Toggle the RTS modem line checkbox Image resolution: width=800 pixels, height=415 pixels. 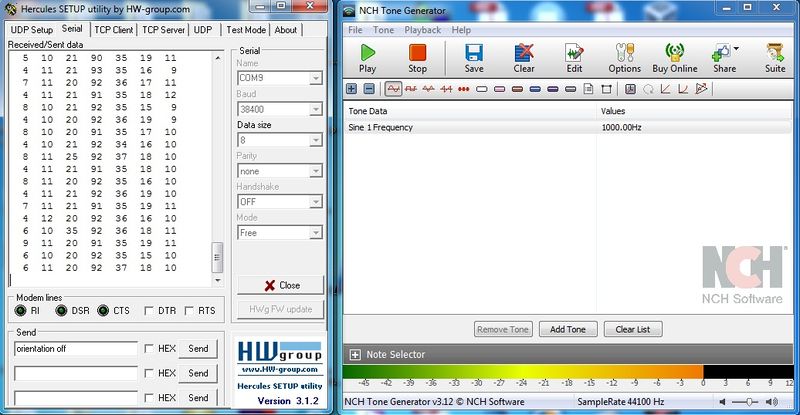(189, 311)
